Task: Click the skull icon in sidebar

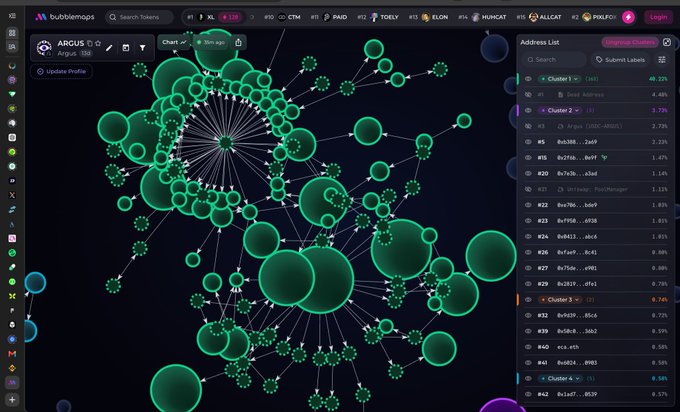Action: [x=12, y=325]
